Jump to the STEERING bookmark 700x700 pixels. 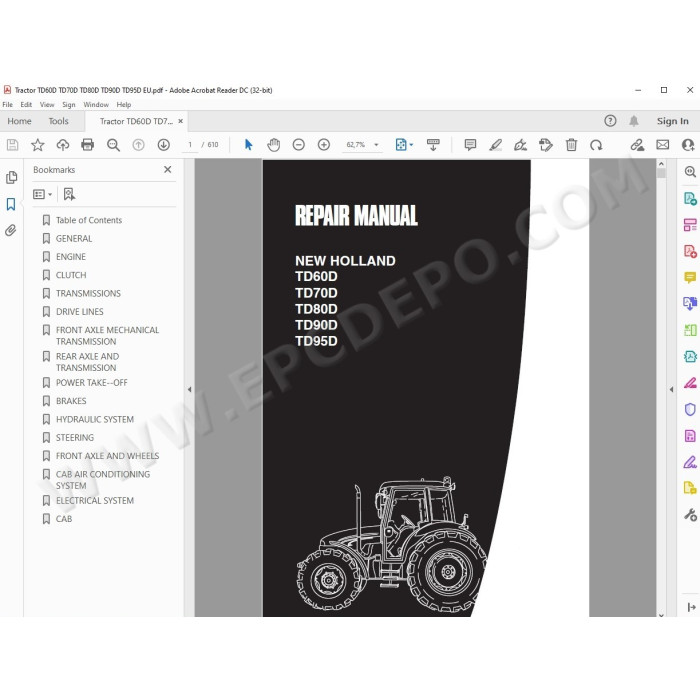point(75,438)
